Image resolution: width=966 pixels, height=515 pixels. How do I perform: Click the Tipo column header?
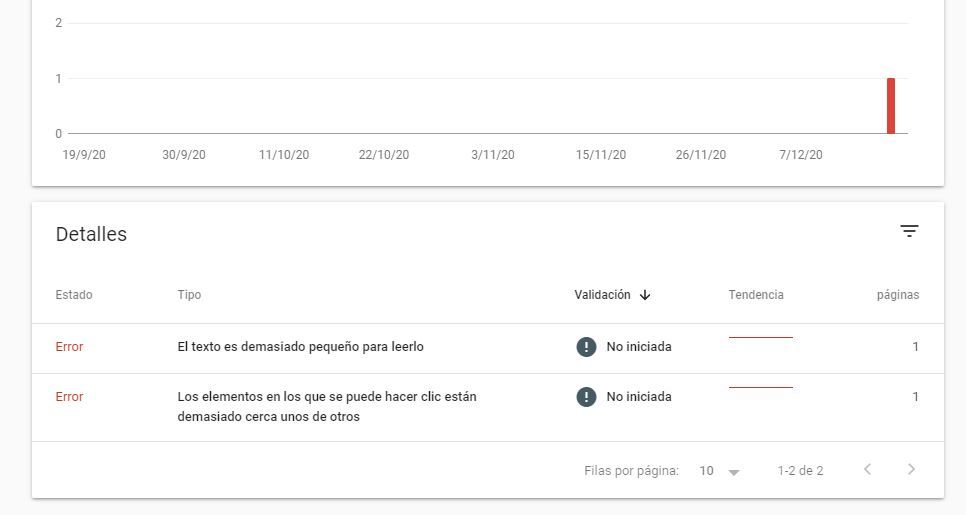(x=189, y=295)
